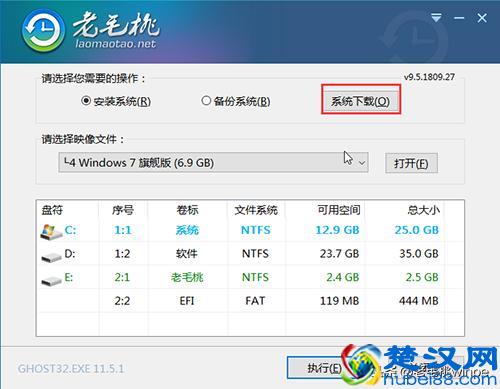Click the 35.0 GB total size value
Image resolution: width=500 pixels, height=389 pixels.
(x=419, y=254)
